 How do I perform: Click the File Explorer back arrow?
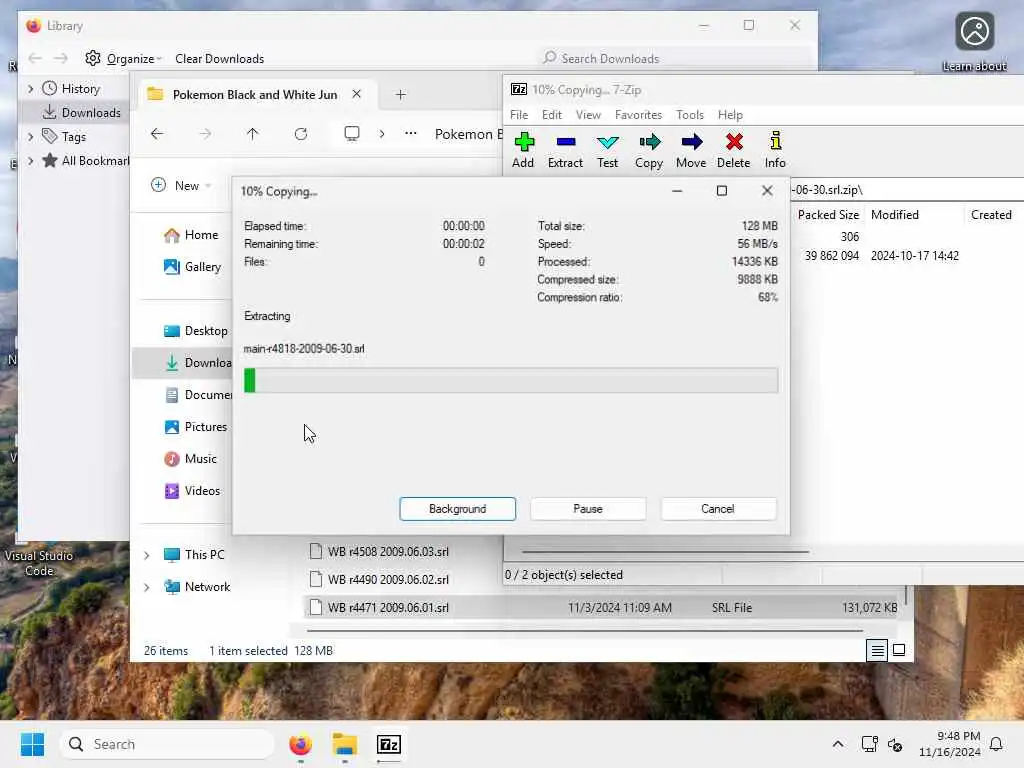157,134
